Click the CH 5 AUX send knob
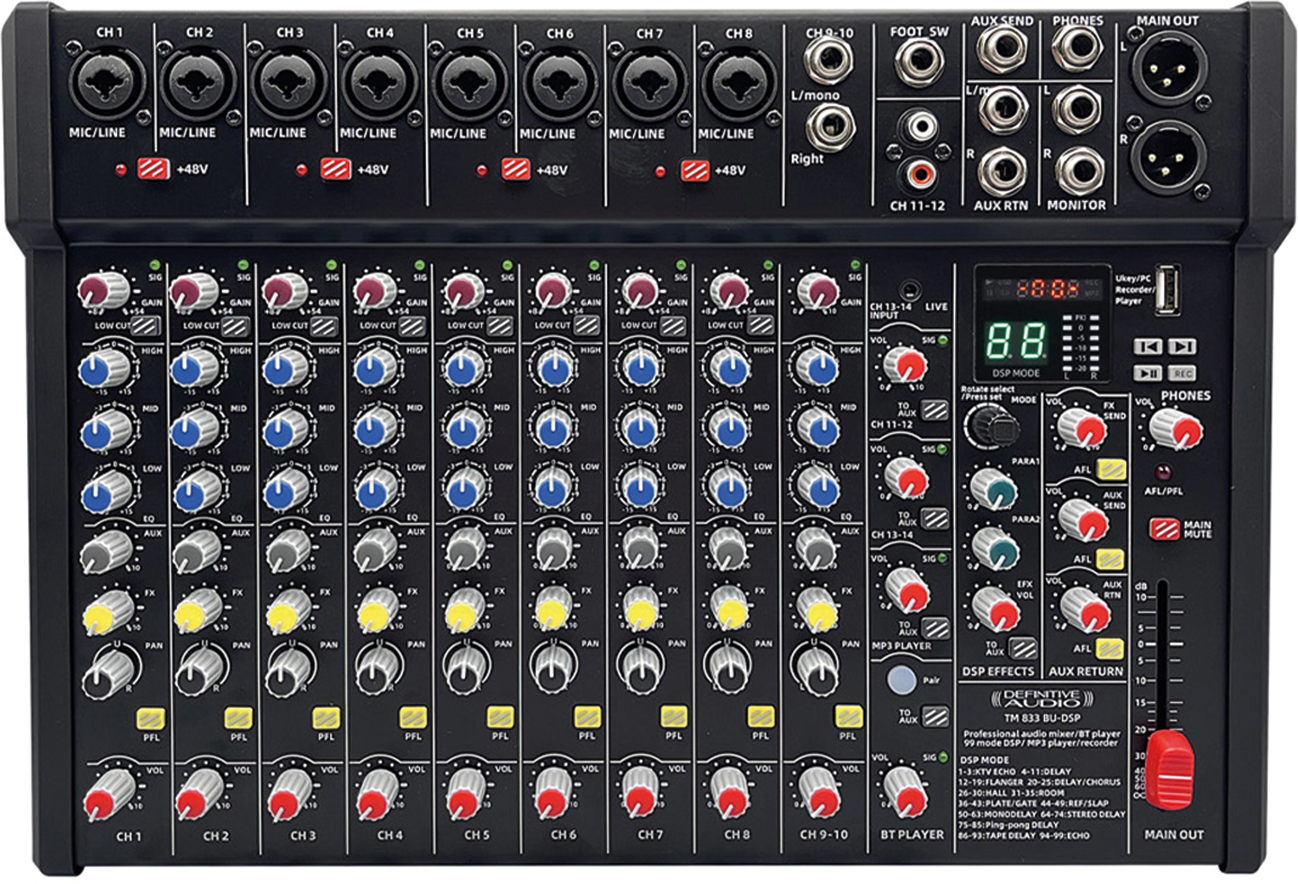Viewport: 1298px width, 884px height. [x=465, y=549]
